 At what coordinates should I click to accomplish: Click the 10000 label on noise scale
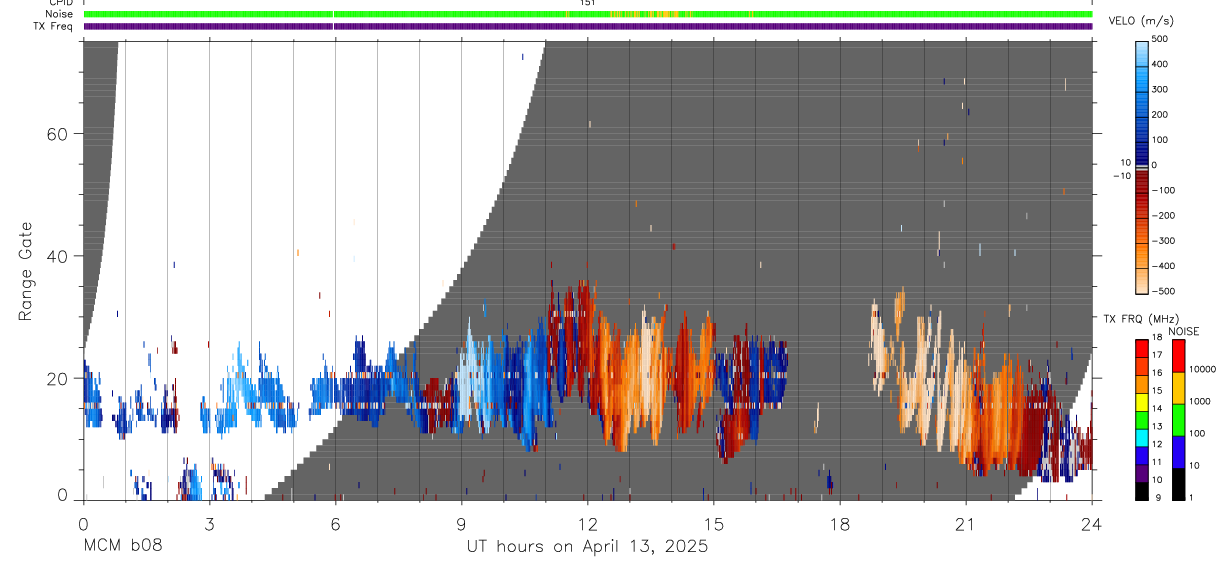coord(1203,369)
